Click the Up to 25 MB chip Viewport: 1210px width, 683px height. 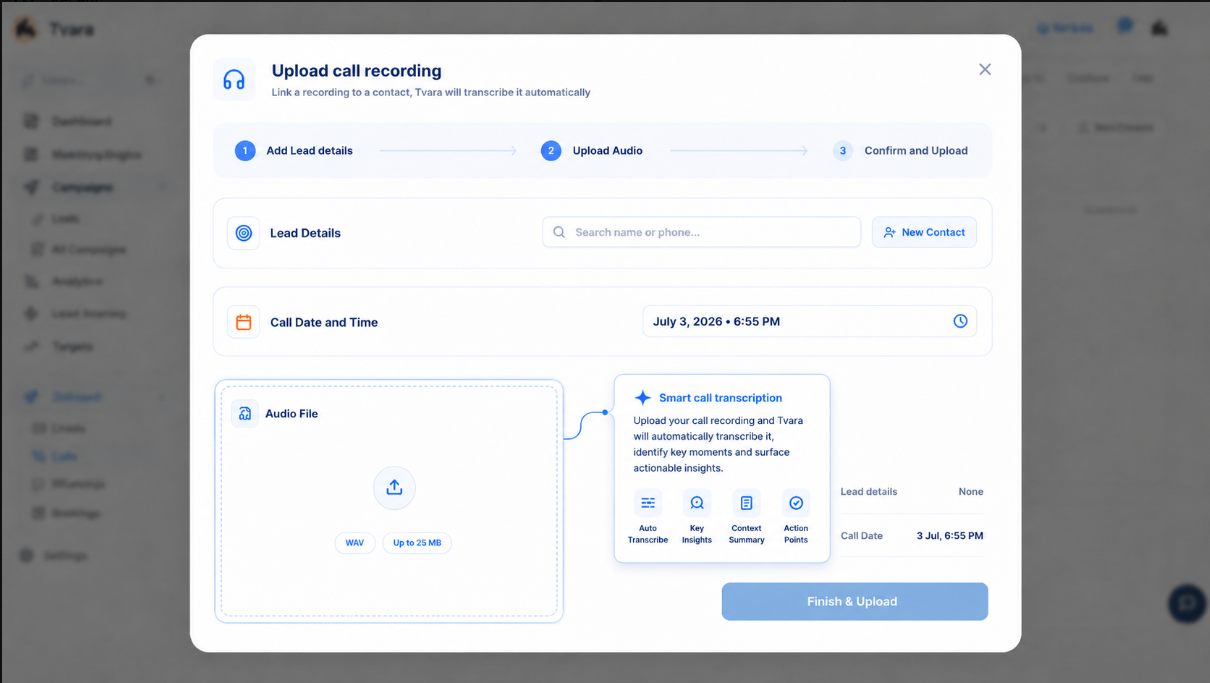[x=417, y=543]
